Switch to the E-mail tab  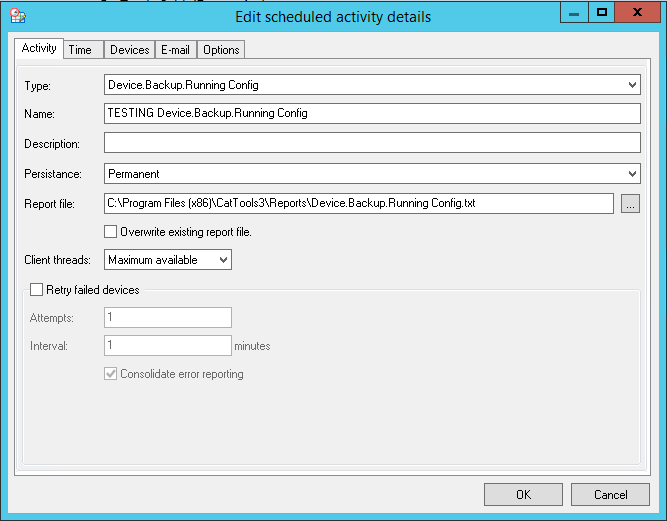[x=175, y=50]
